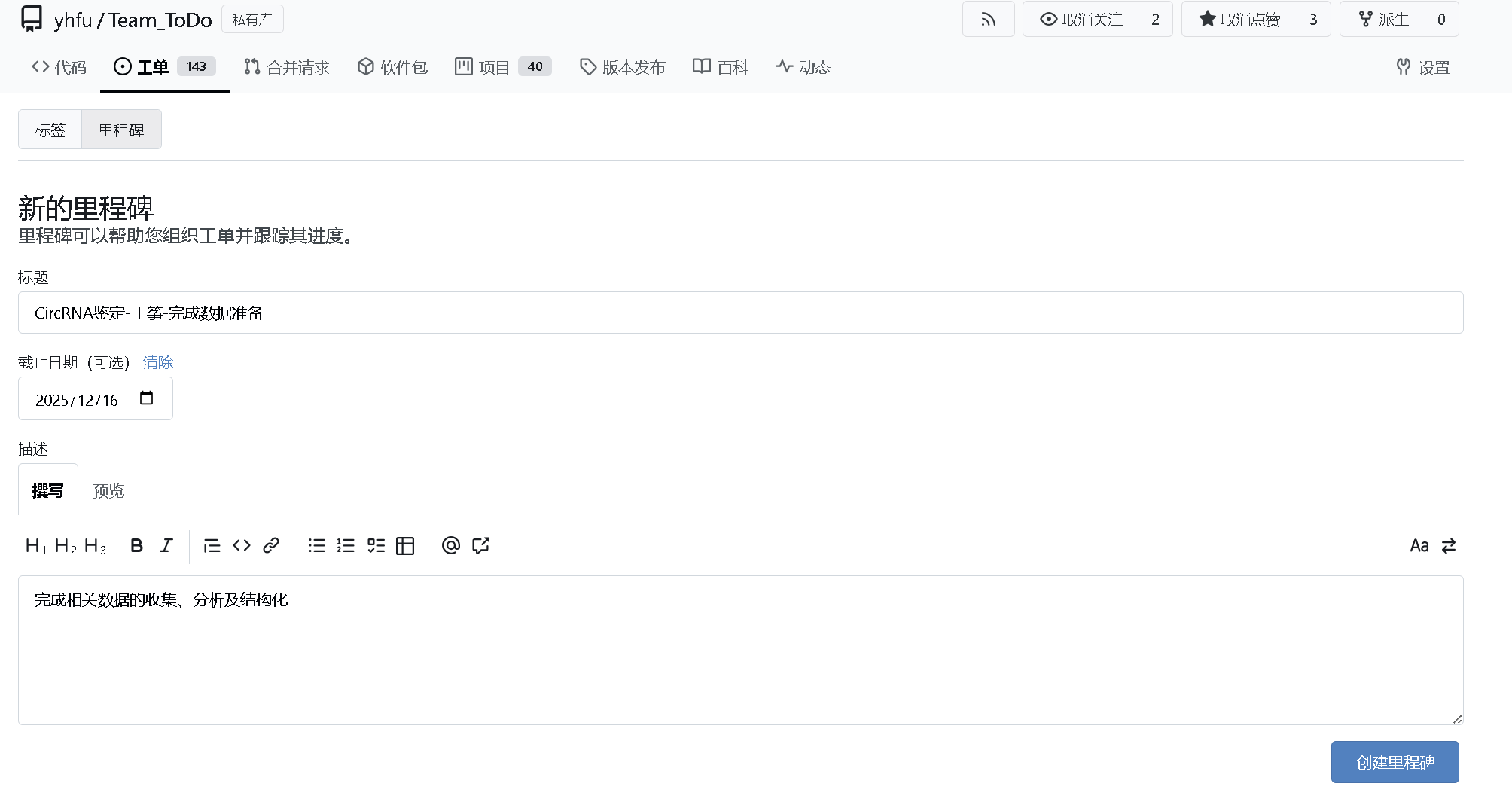Switch to the 预览 preview tab
Screen dimensions: 1512x790
point(108,491)
